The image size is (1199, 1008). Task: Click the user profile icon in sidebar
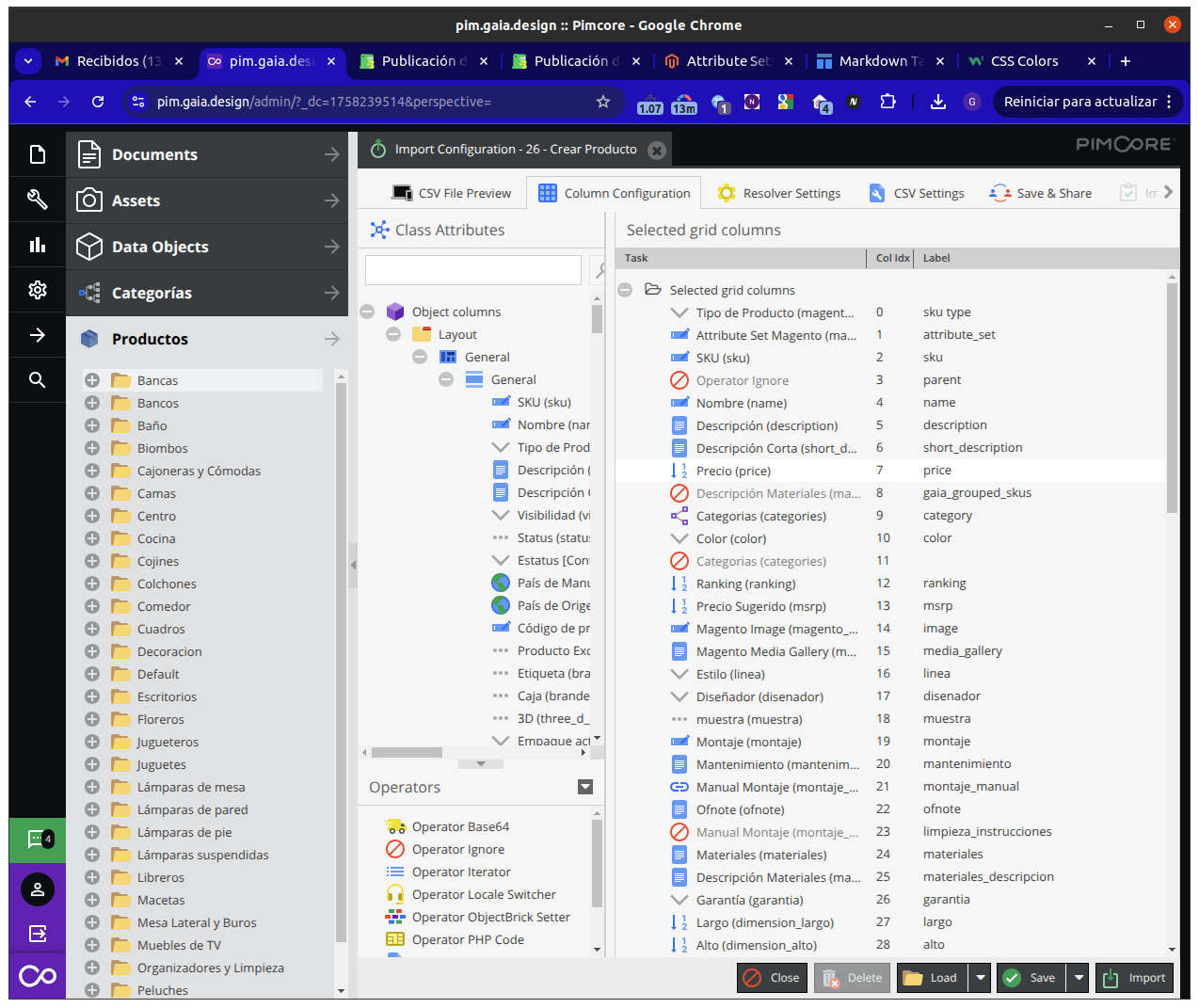[x=38, y=889]
